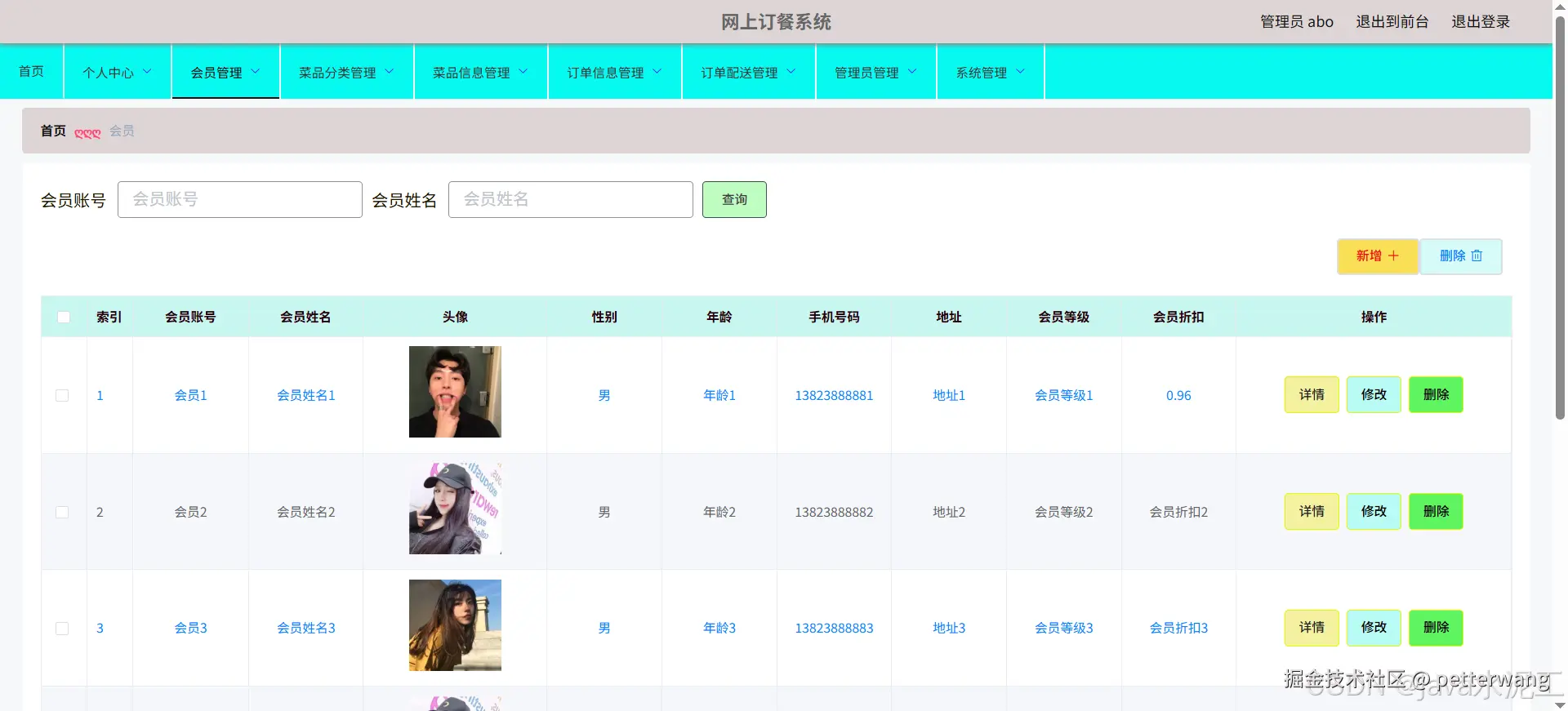Click the plus icon on 新增 button
Screen dimensions: 1568x711
(1393, 256)
